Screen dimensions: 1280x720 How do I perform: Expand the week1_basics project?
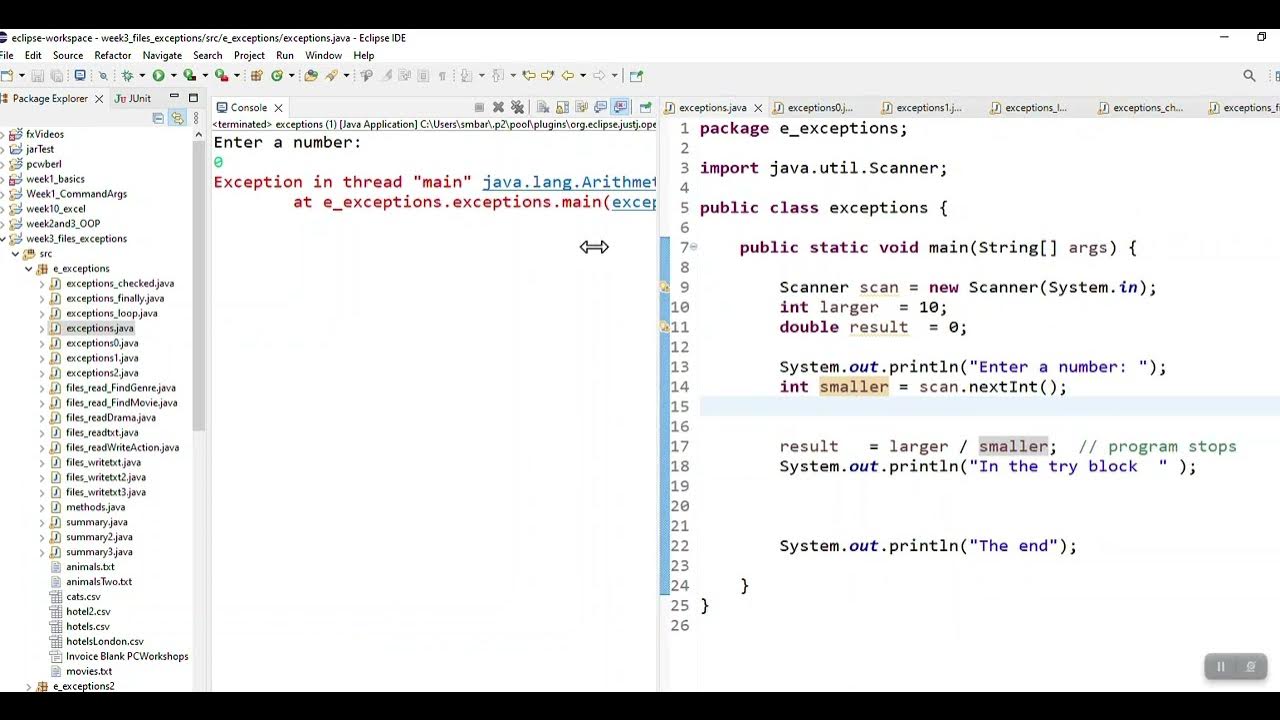coord(4,179)
